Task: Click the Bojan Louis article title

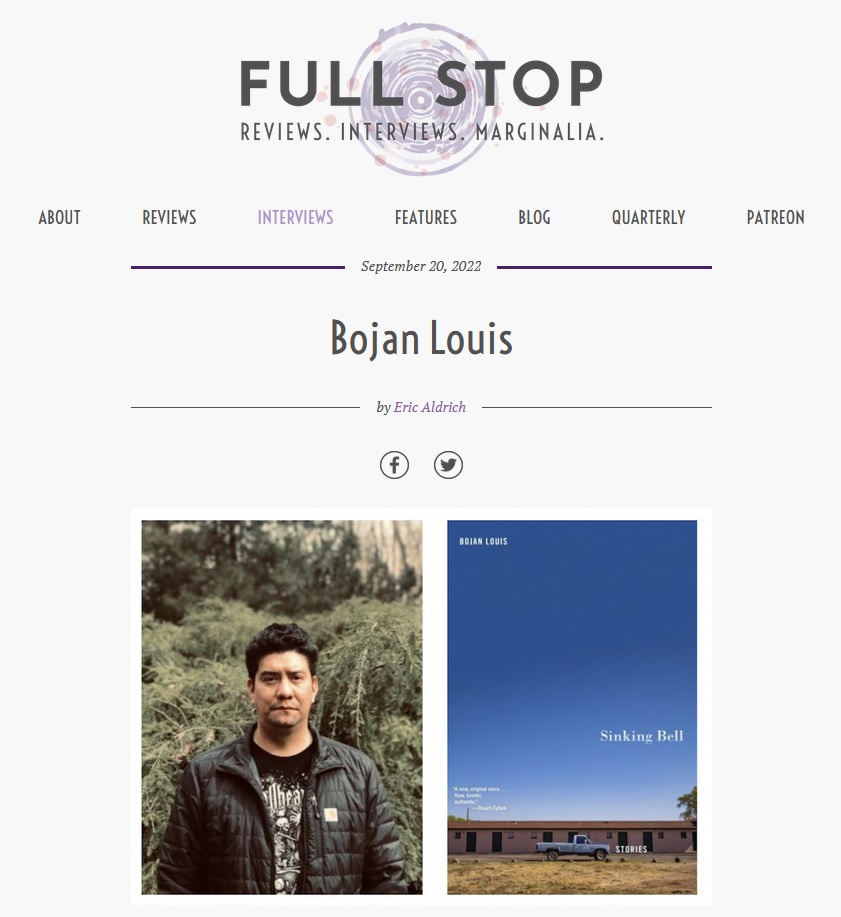Action: click(421, 338)
